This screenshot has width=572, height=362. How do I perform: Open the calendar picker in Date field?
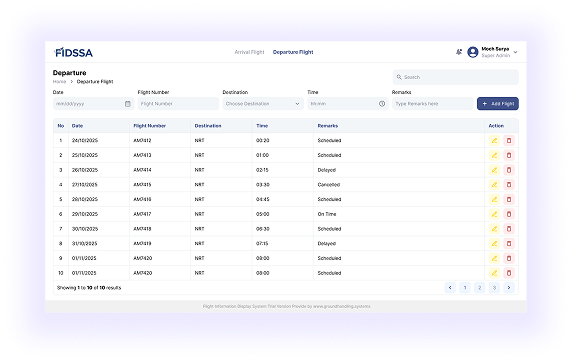128,104
